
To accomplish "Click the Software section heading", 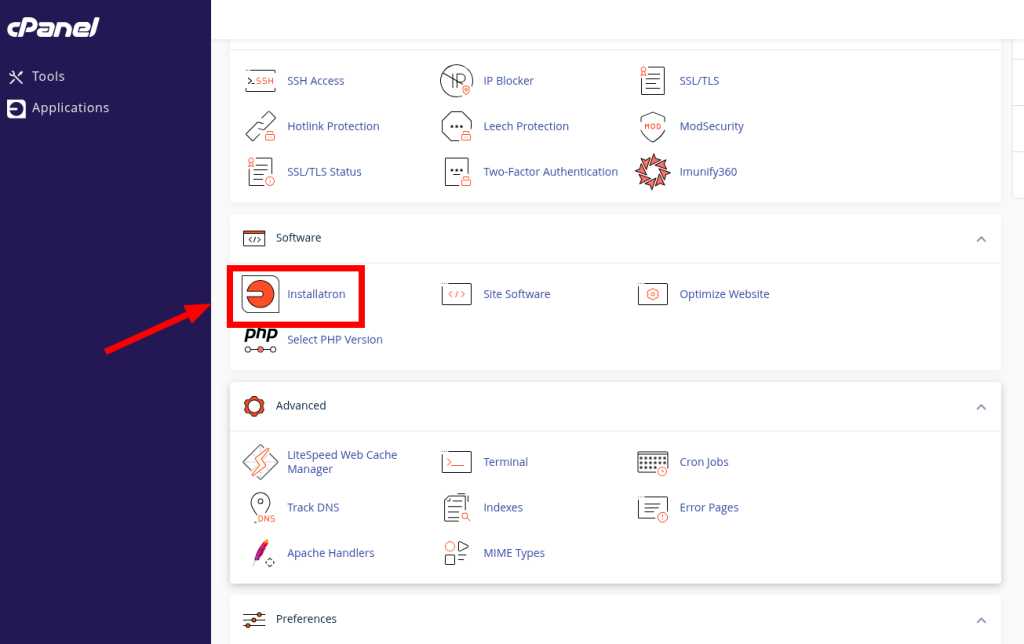I will (x=298, y=238).
